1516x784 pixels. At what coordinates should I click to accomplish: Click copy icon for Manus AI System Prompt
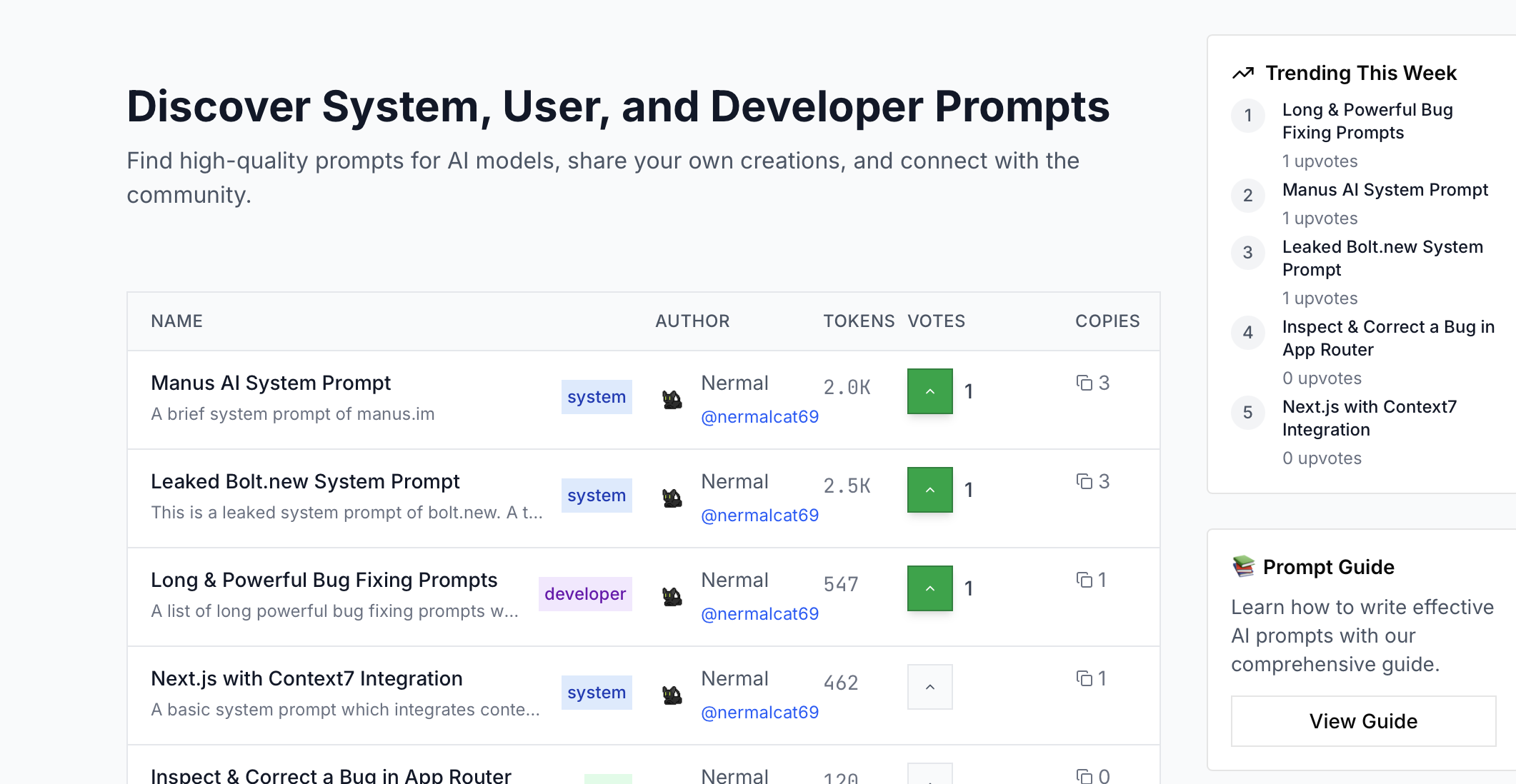tap(1084, 383)
